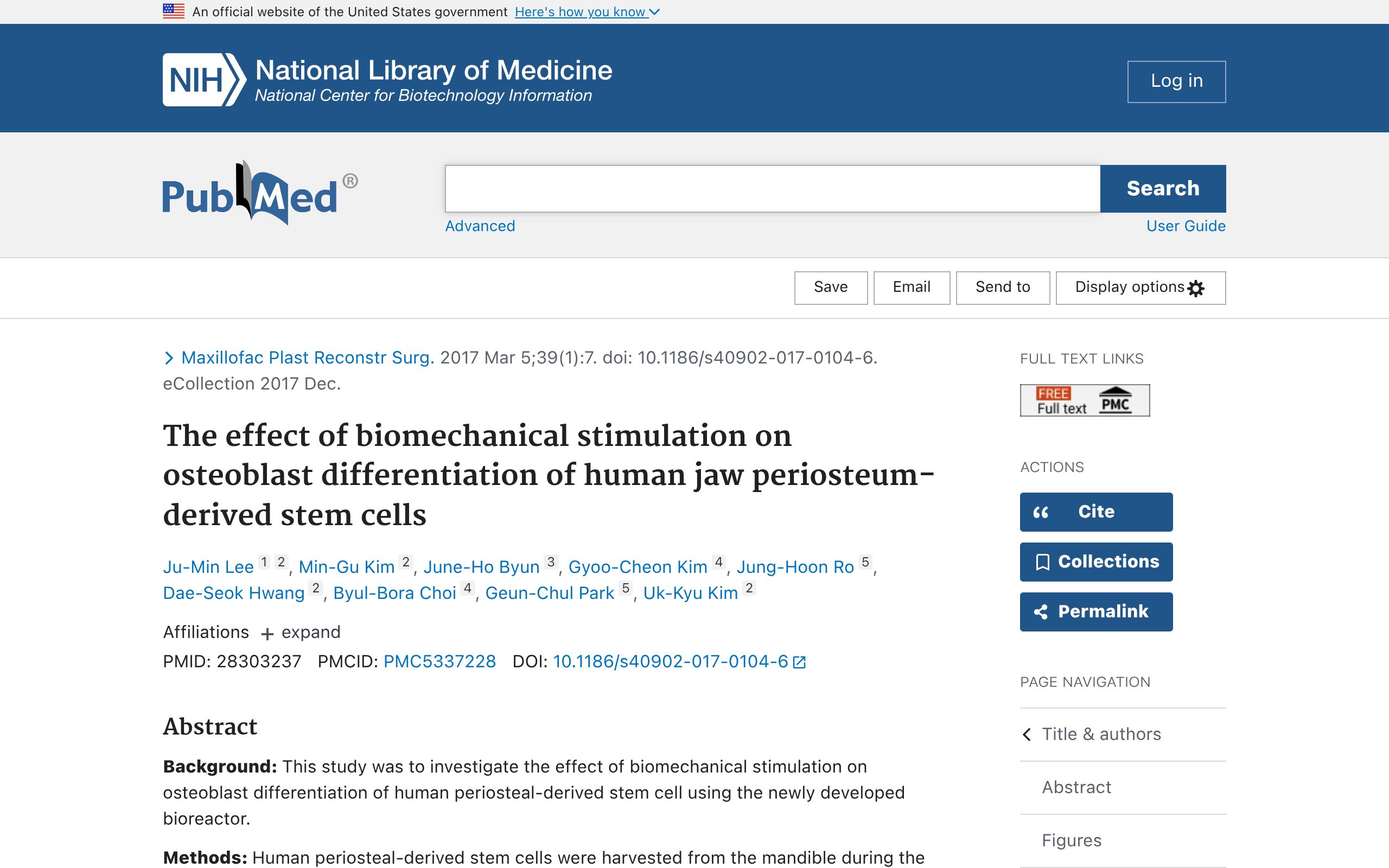Open author Ju-Min Lee link
The image size is (1389, 868).
pos(208,567)
